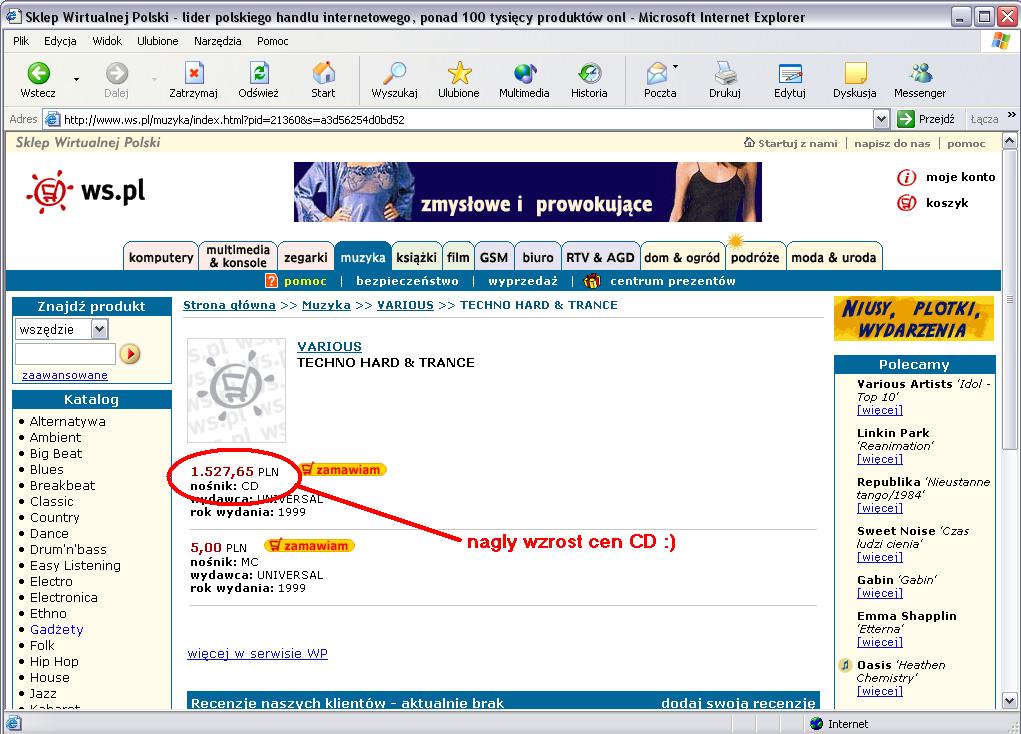Order the MC cassette with zamawiam button
This screenshot has width=1021, height=734.
tap(310, 546)
